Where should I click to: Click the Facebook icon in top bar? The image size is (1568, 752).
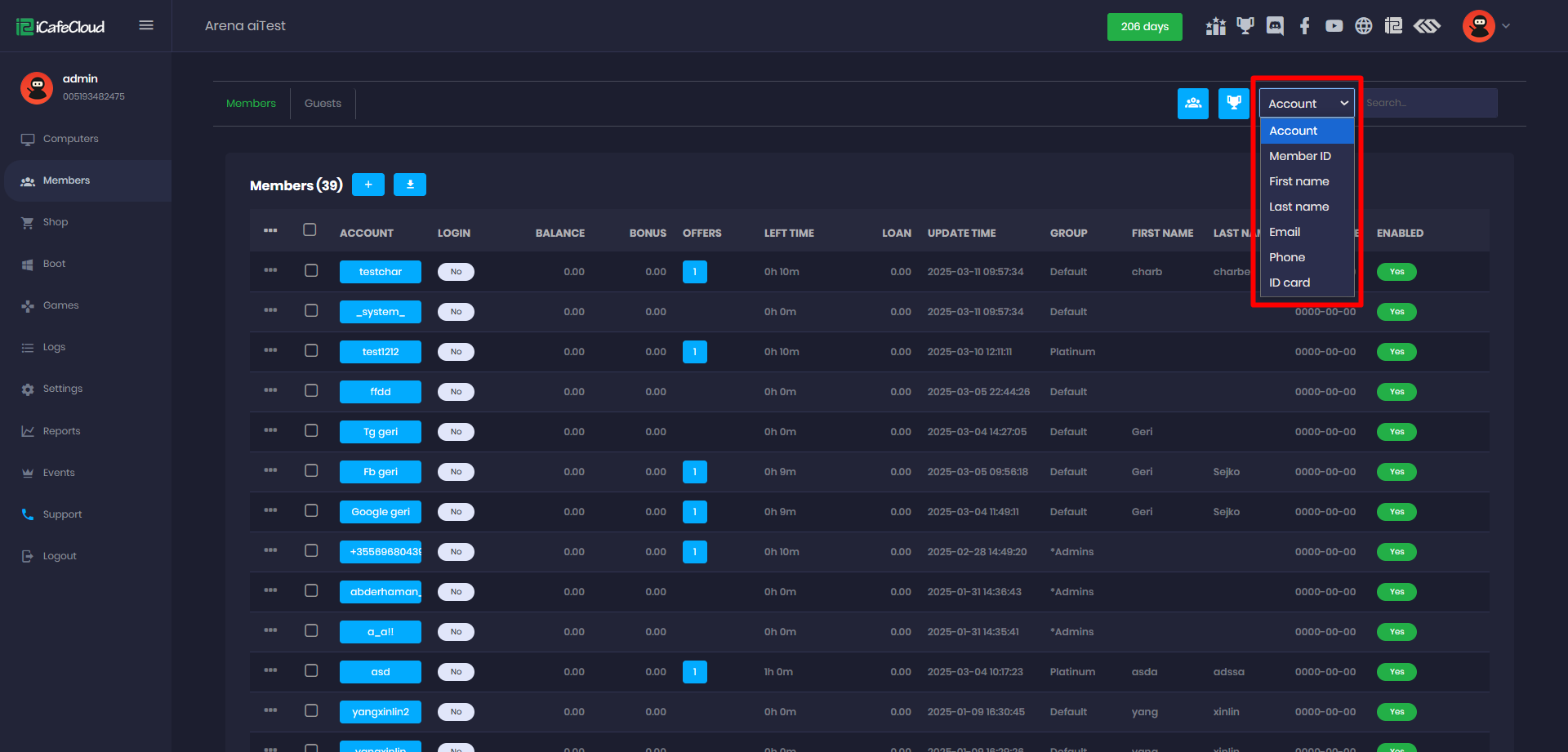click(1304, 26)
